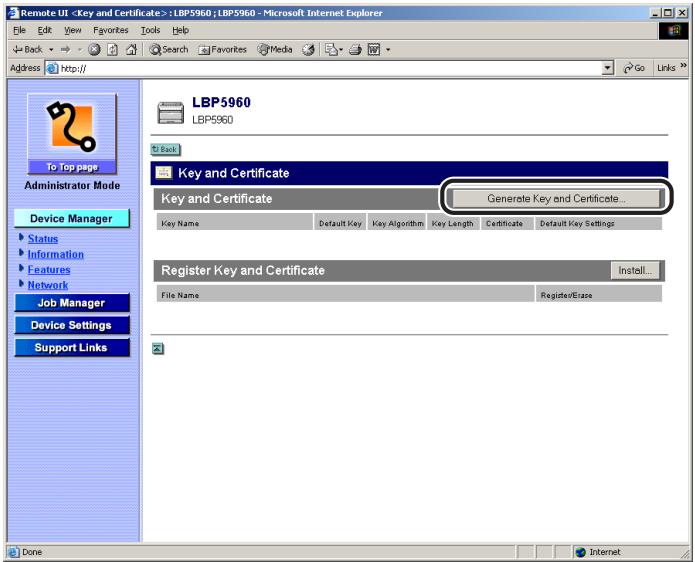
Task: Open Support Links section
Action: click(x=72, y=347)
